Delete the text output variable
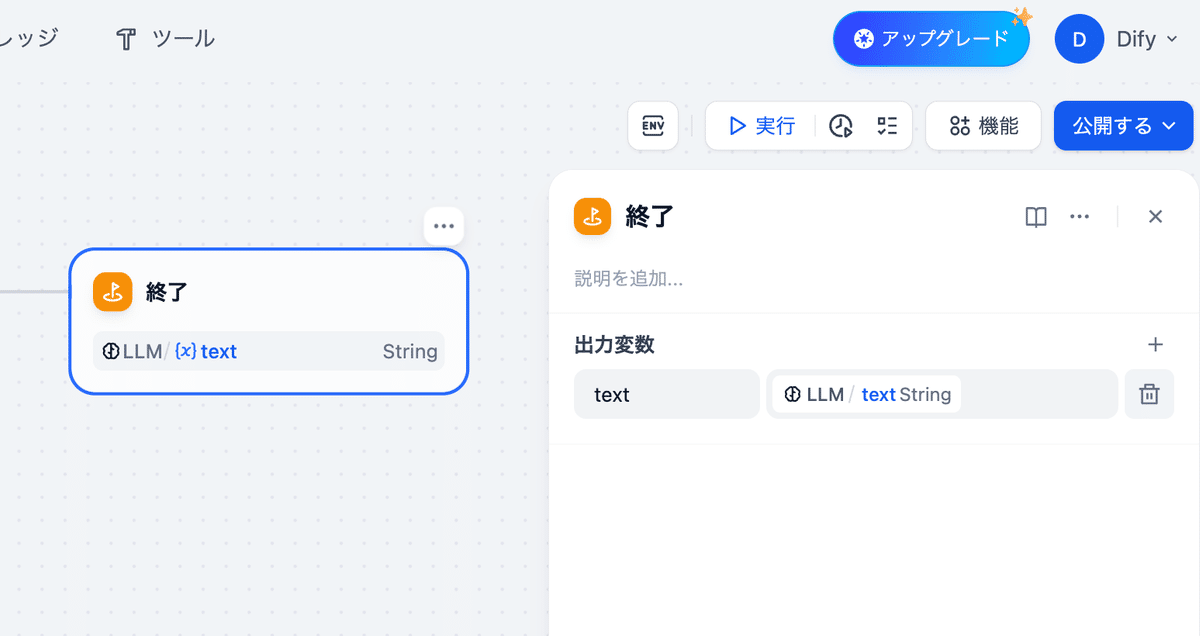This screenshot has height=636, width=1200. (1148, 394)
